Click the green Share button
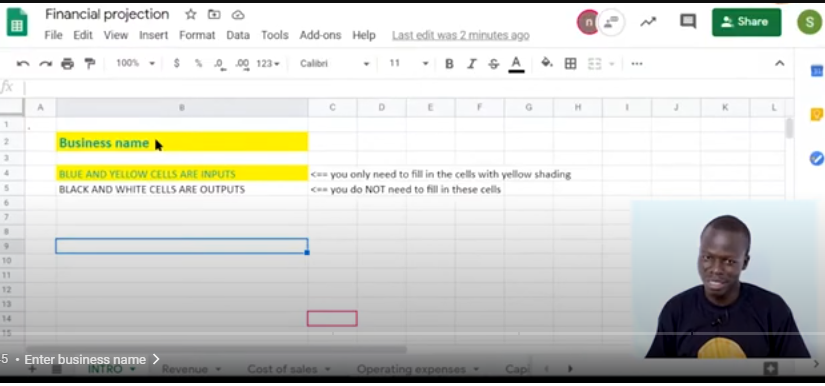Viewport: 825px width, 386px height. coord(746,22)
